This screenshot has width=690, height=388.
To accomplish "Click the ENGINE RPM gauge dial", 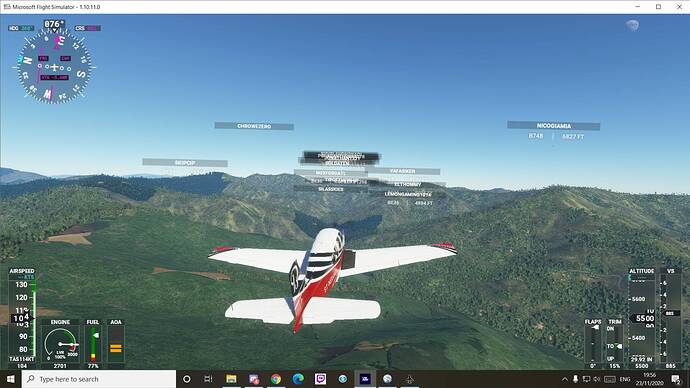I will pos(60,344).
